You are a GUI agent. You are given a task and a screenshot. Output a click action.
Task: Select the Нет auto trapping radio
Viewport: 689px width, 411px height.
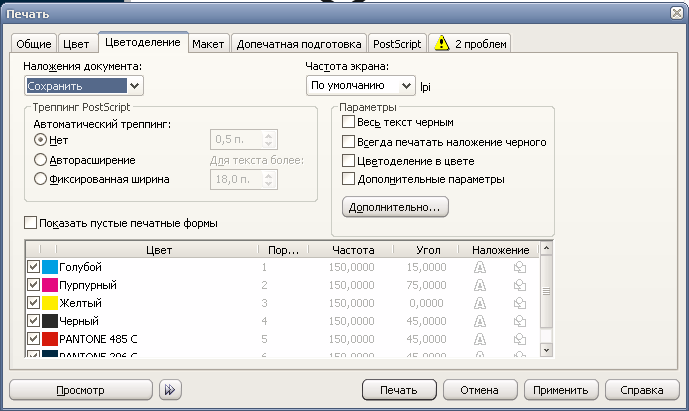coord(40,140)
